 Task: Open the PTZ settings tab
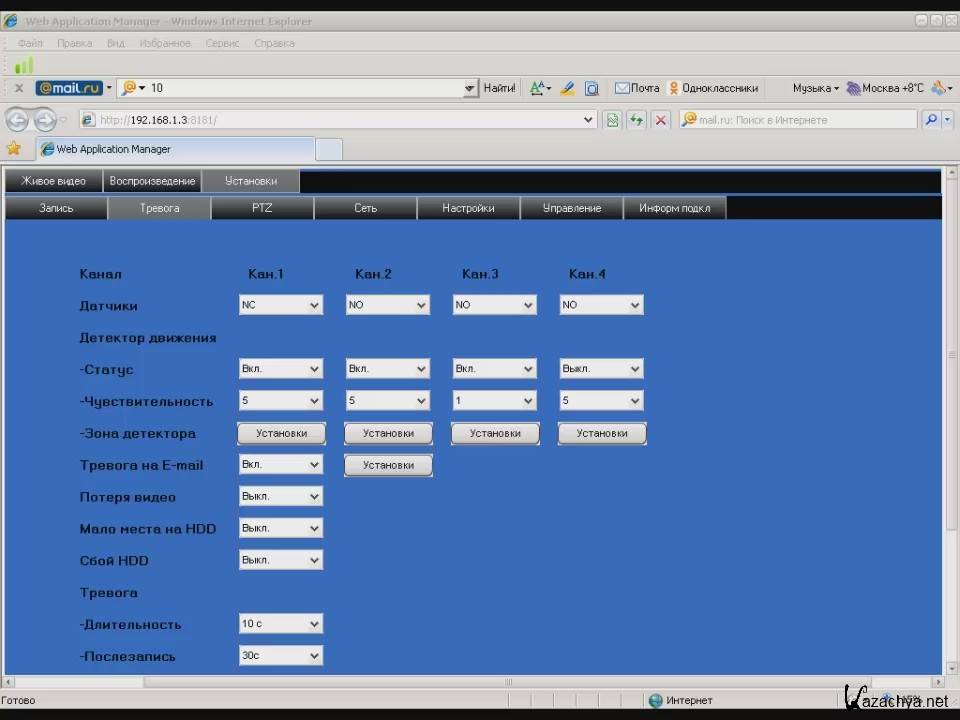262,208
